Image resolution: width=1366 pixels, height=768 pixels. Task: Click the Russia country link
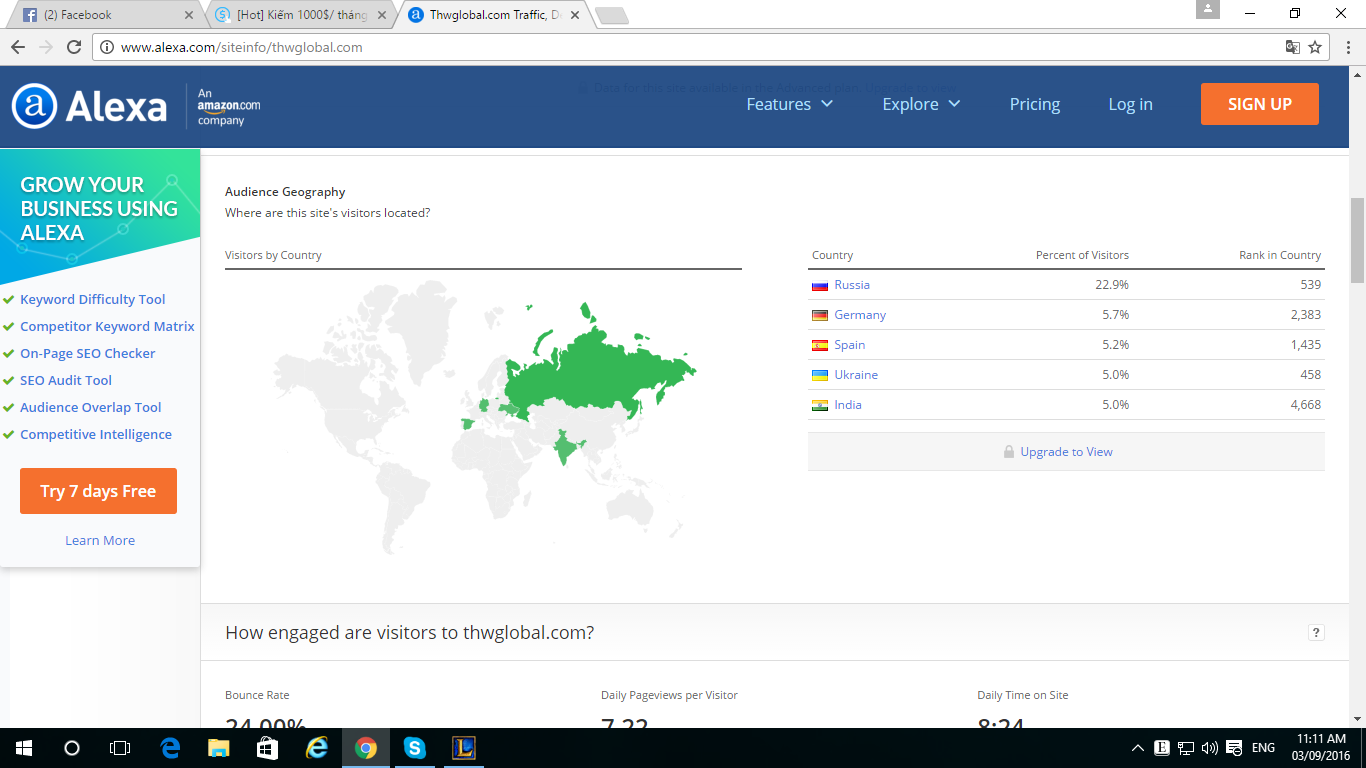[852, 285]
